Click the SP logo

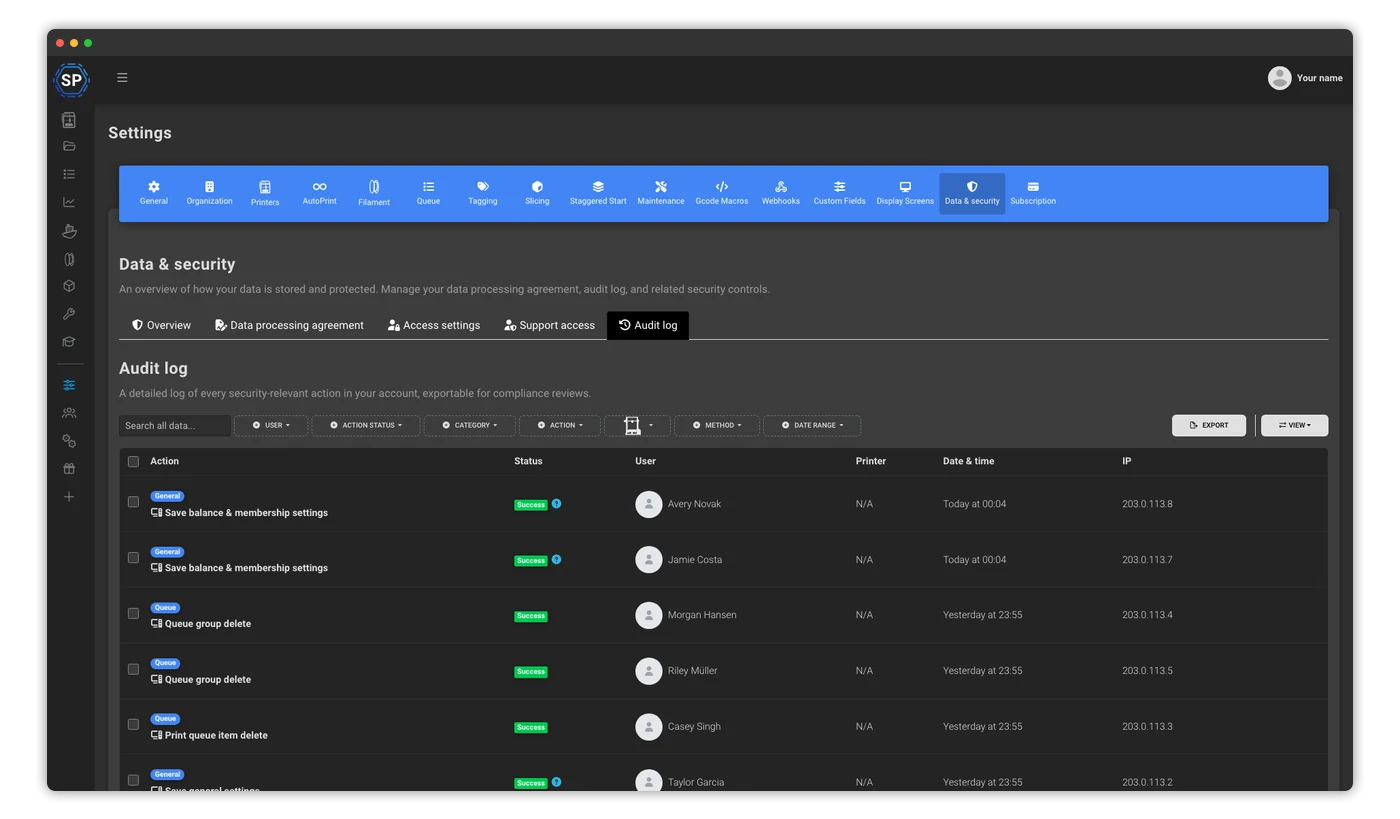pos(71,80)
